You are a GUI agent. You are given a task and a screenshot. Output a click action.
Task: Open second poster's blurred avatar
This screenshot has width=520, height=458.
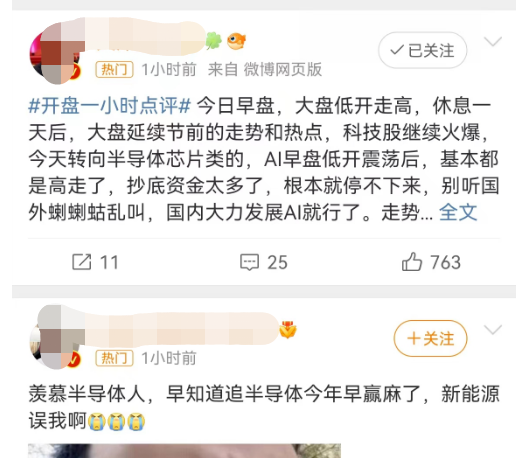[x=57, y=337]
